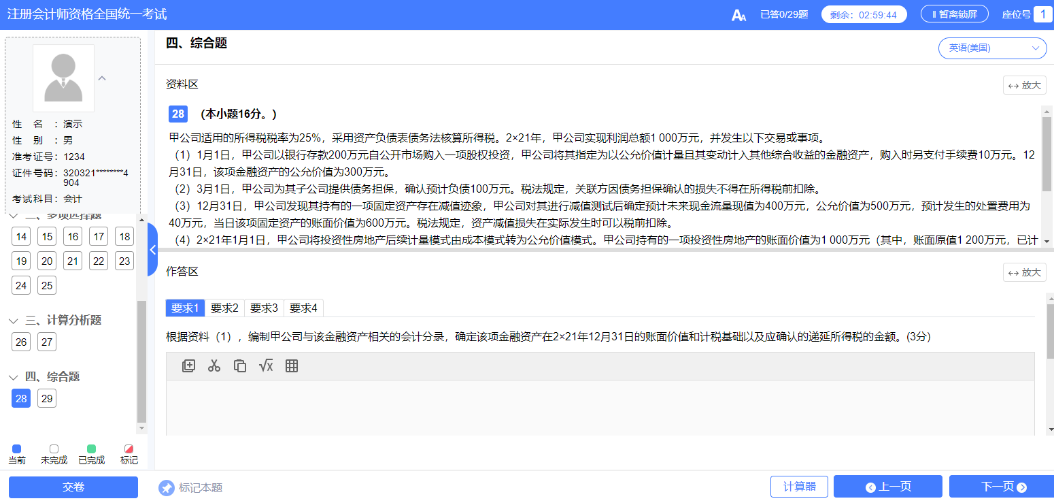Submit the exam with 交卷 button

73,487
